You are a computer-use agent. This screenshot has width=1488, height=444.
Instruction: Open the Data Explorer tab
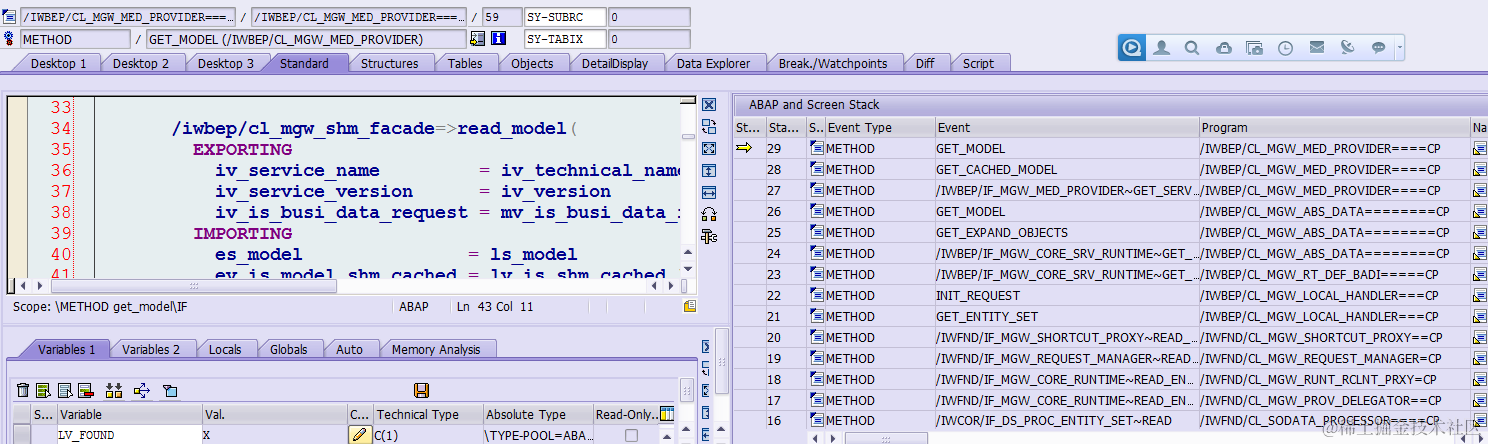click(x=713, y=63)
